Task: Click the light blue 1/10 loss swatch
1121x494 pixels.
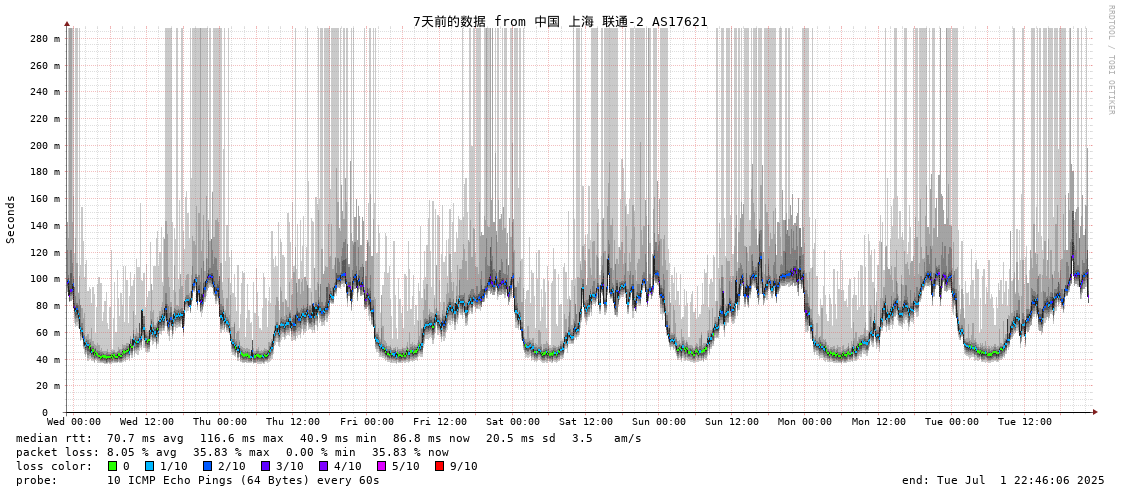Action: (149, 466)
